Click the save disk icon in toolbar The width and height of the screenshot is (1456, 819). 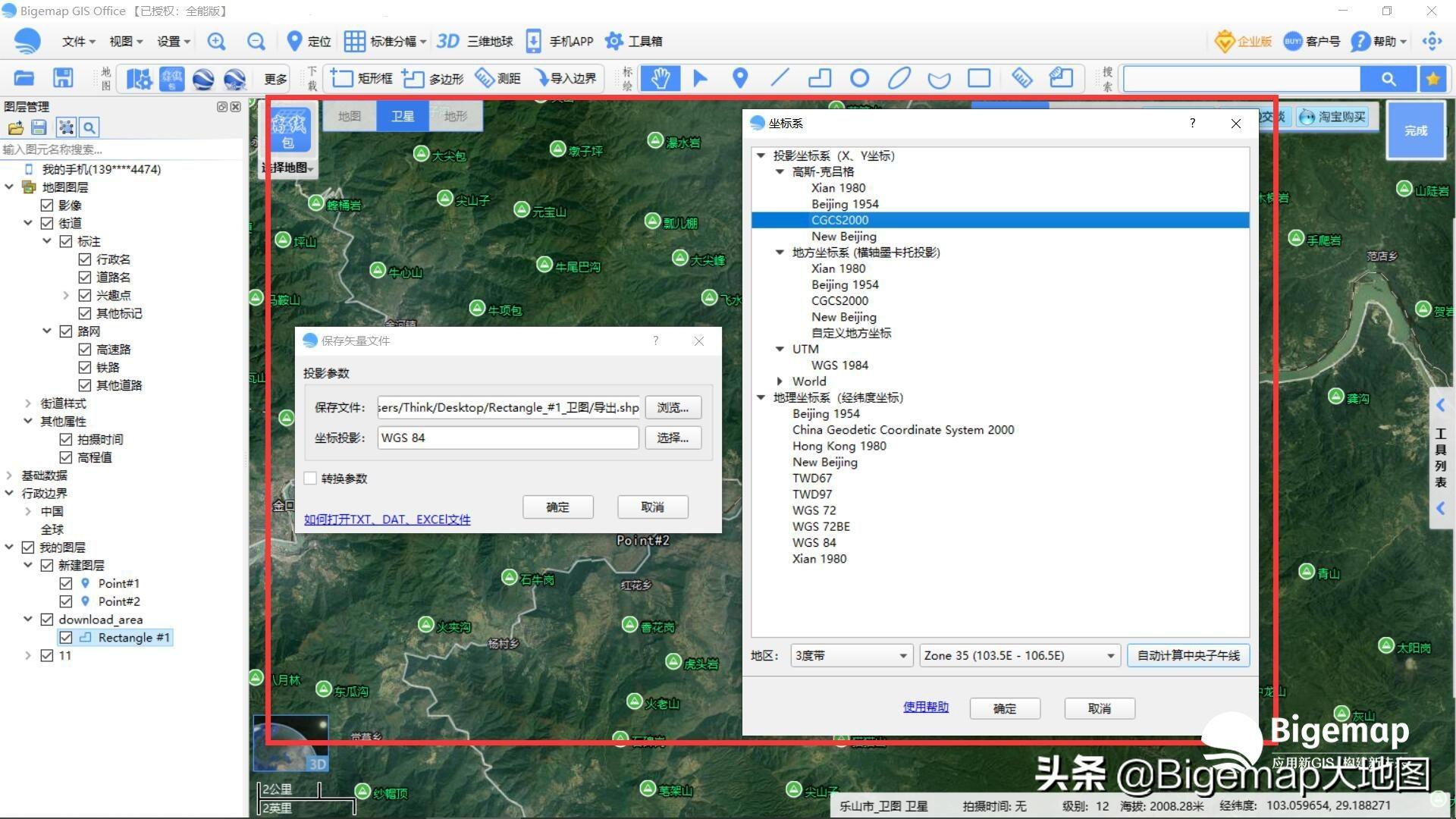pyautogui.click(x=63, y=78)
